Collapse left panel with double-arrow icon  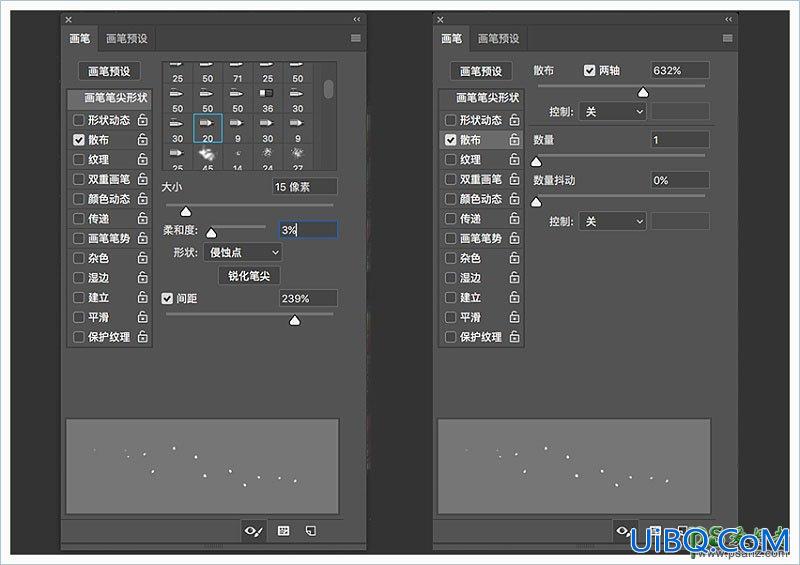tap(357, 19)
